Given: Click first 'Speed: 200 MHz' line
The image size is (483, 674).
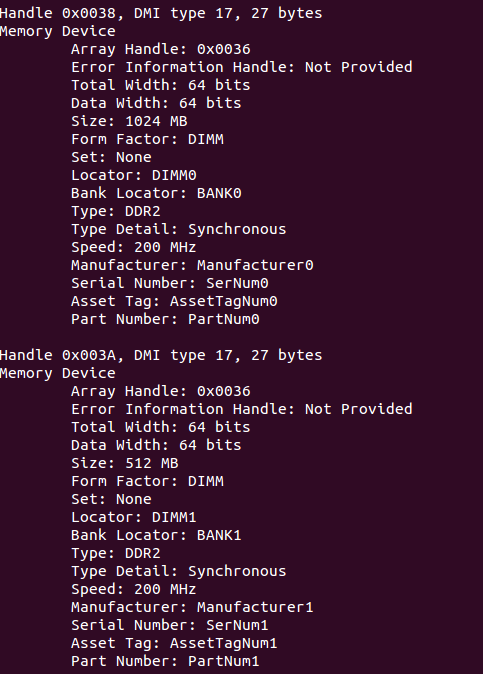Looking at the screenshot, I should [x=134, y=248].
